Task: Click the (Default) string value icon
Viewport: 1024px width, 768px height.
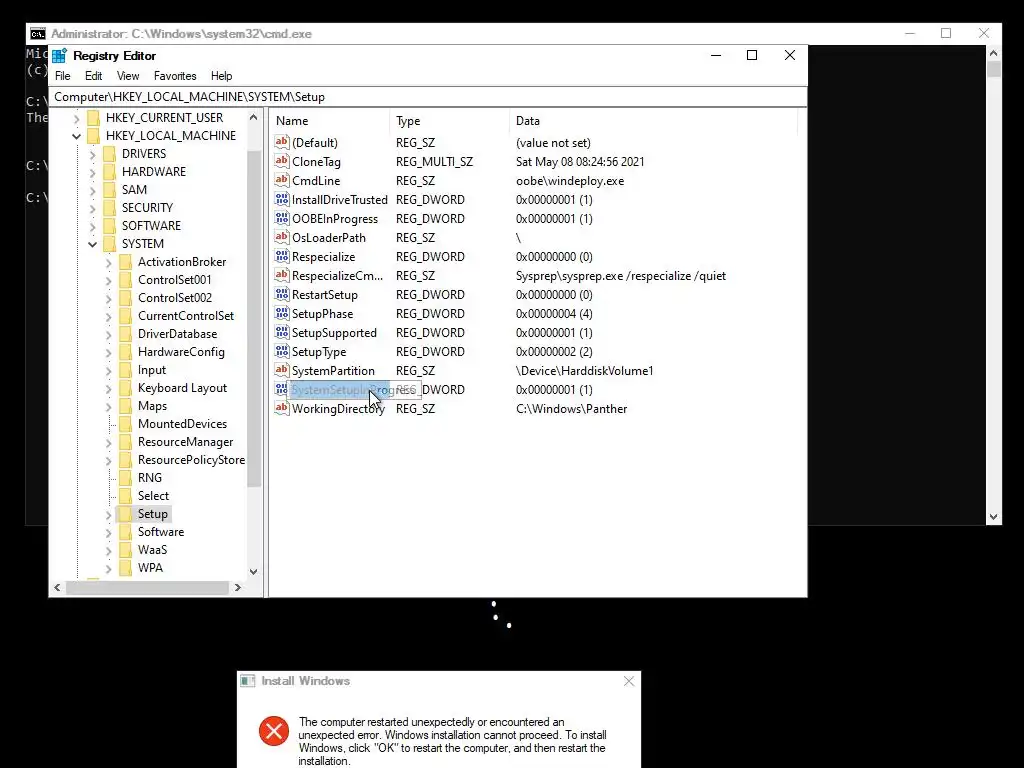Action: tap(281, 142)
